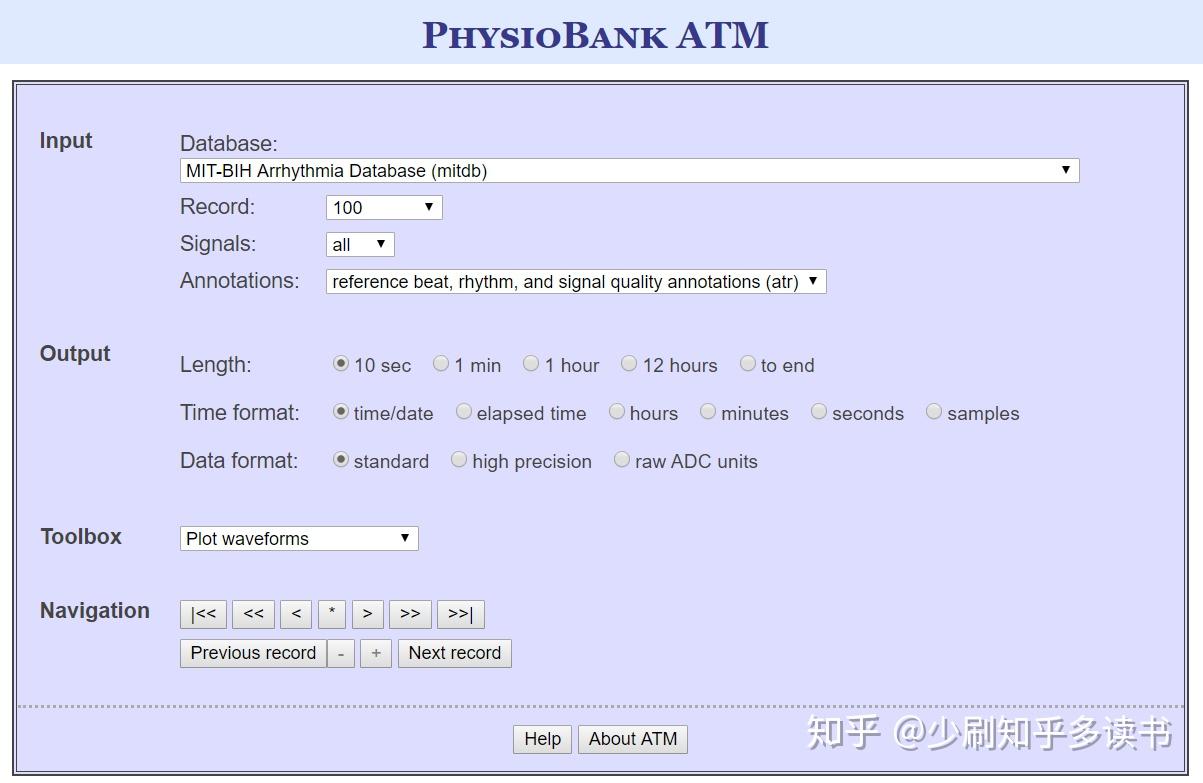This screenshot has width=1203, height=783.
Task: Choose seconds time format
Action: point(819,412)
